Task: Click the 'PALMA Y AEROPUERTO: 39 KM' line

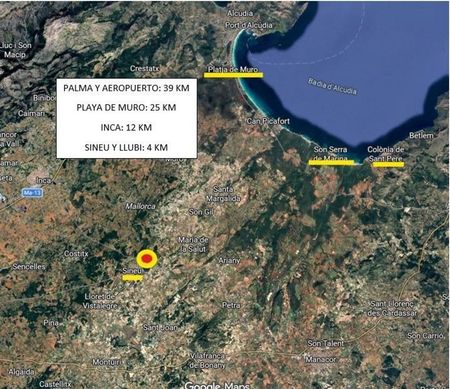Action: pos(126,88)
